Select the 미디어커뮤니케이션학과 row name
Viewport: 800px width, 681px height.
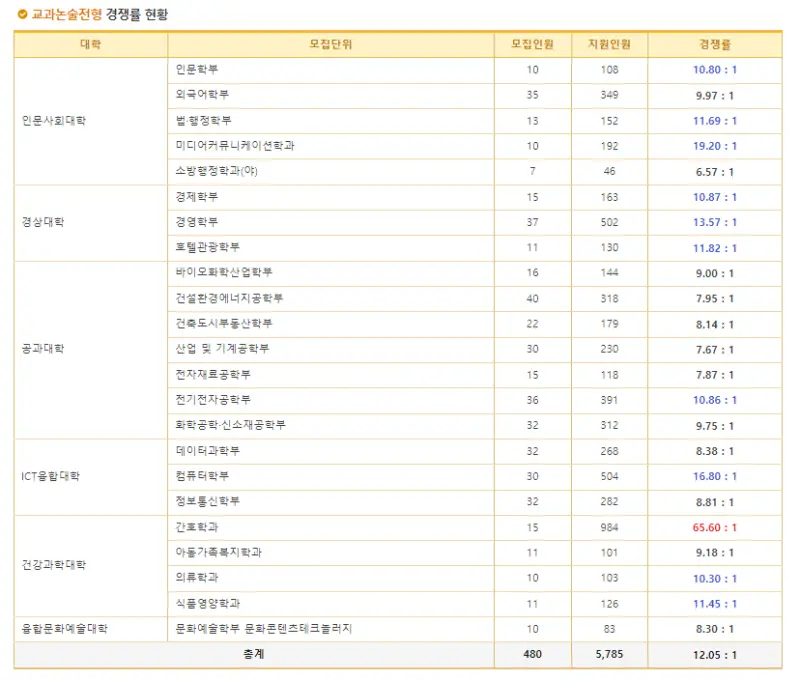(x=235, y=146)
